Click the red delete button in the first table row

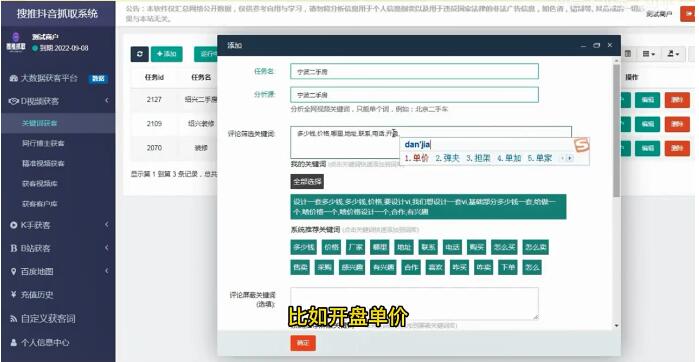tap(677, 100)
